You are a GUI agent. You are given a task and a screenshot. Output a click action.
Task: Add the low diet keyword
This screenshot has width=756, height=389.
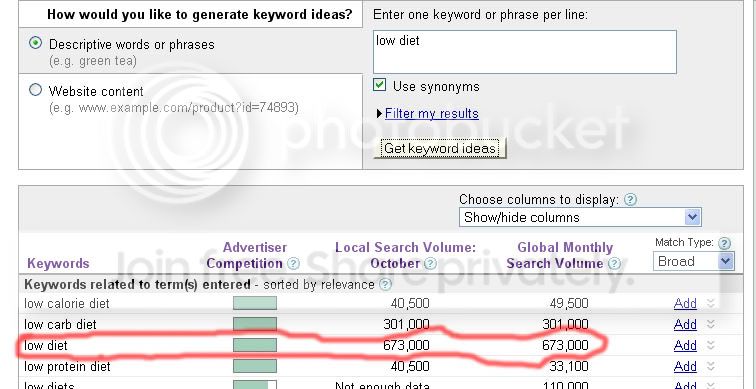[685, 346]
